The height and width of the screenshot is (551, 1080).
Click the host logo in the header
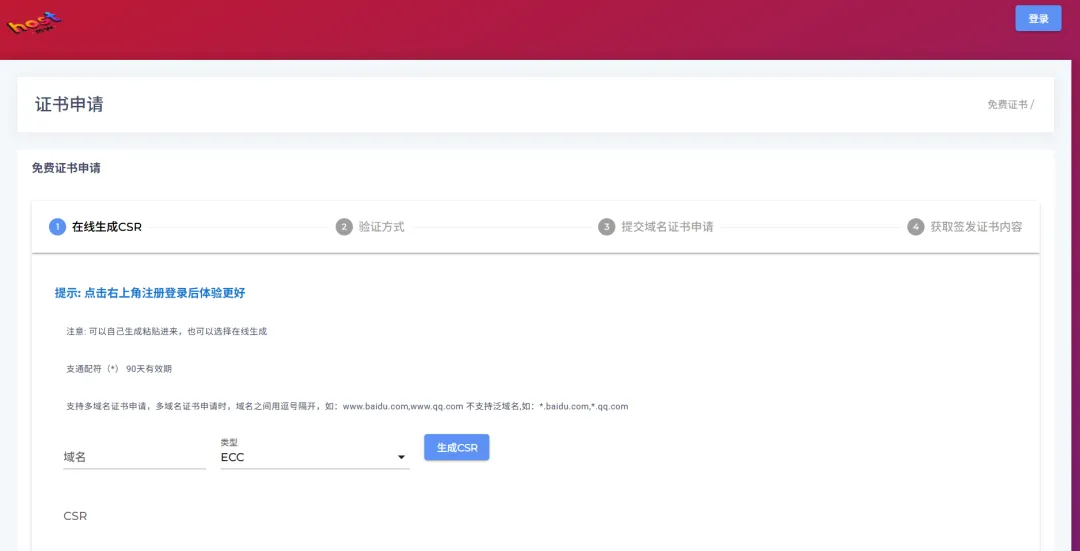tap(34, 20)
